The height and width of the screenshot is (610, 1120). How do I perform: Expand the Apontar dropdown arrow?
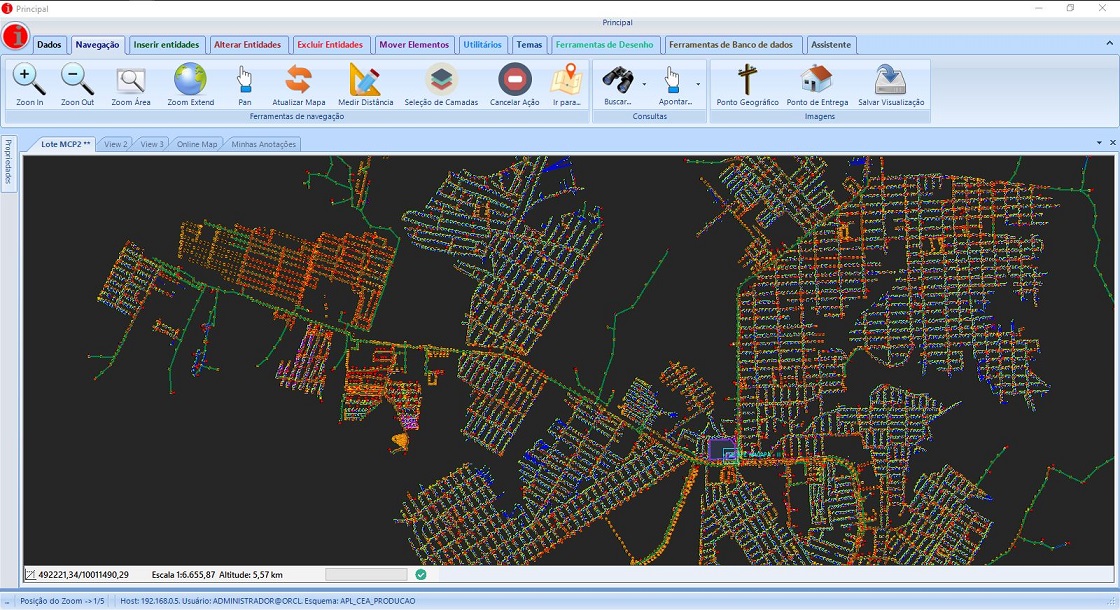[x=698, y=84]
